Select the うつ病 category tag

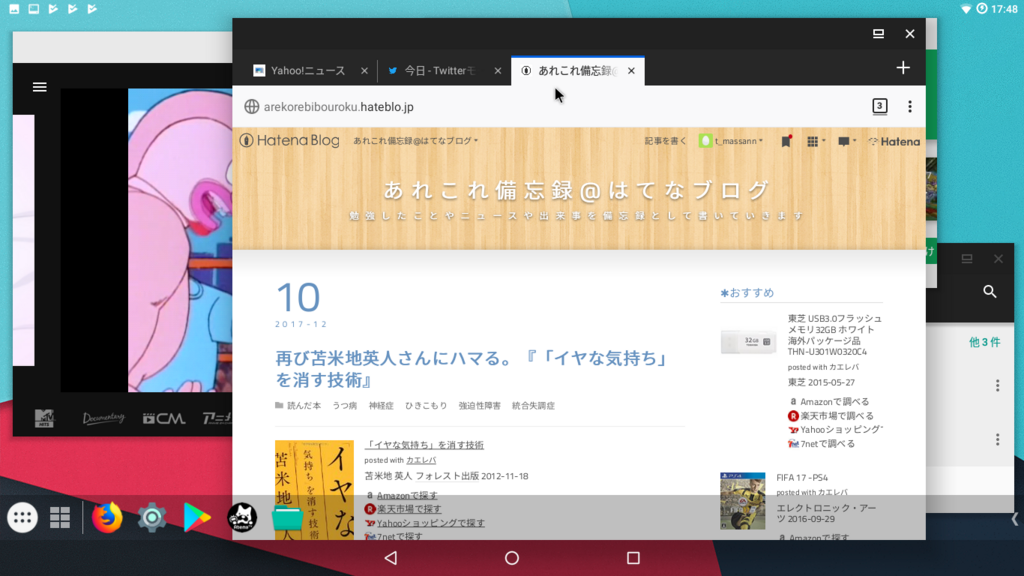344,406
